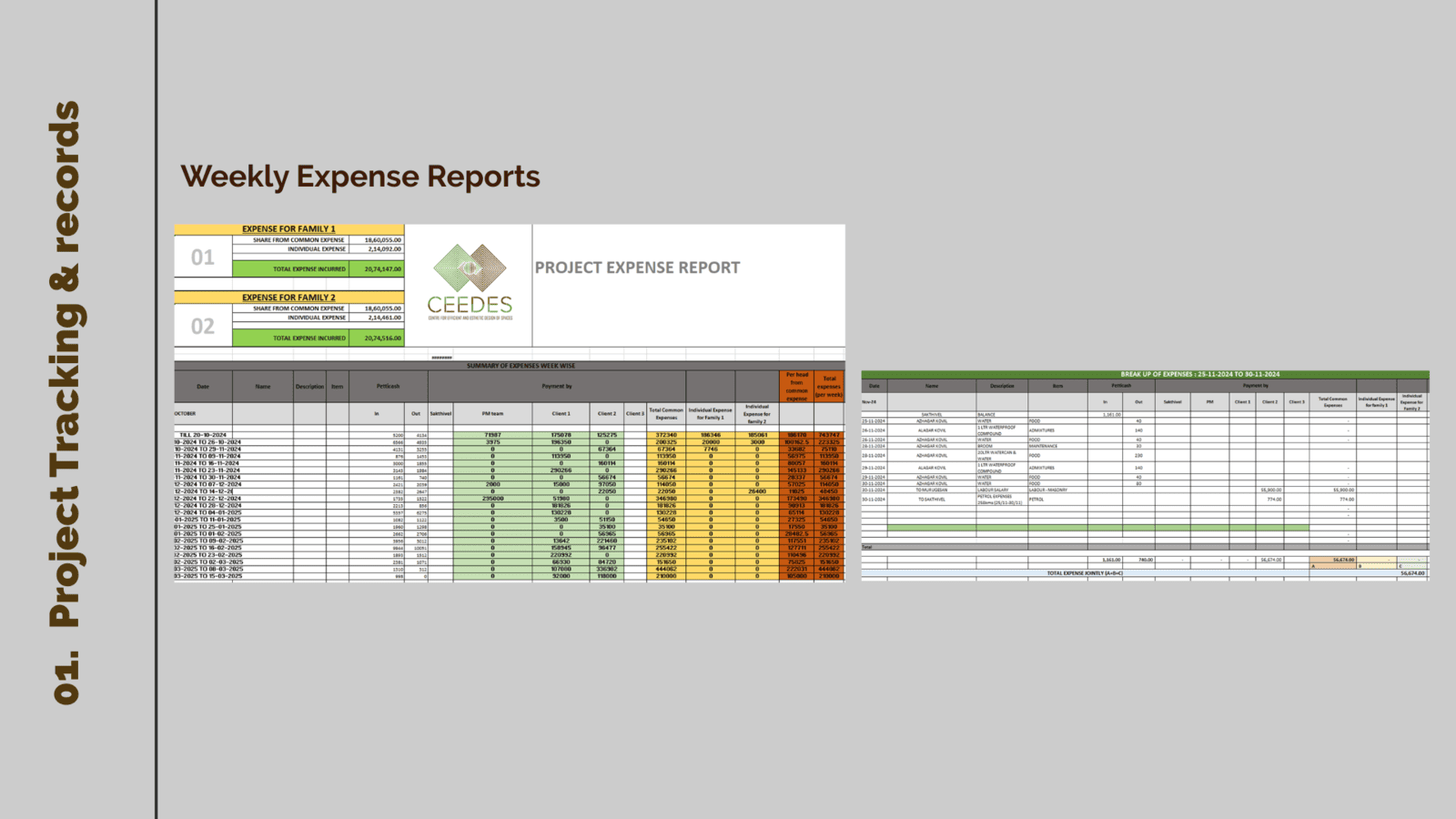Screen dimensions: 1456x819
Task: Select Family 1 total expense value 20,74,147.00
Action: [x=382, y=269]
